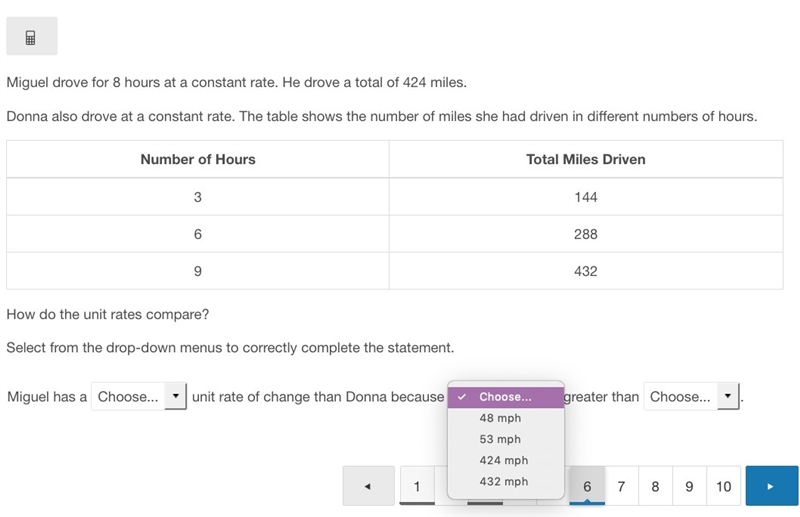The image size is (800, 517).
Task: Jump to question 1
Action: click(417, 486)
